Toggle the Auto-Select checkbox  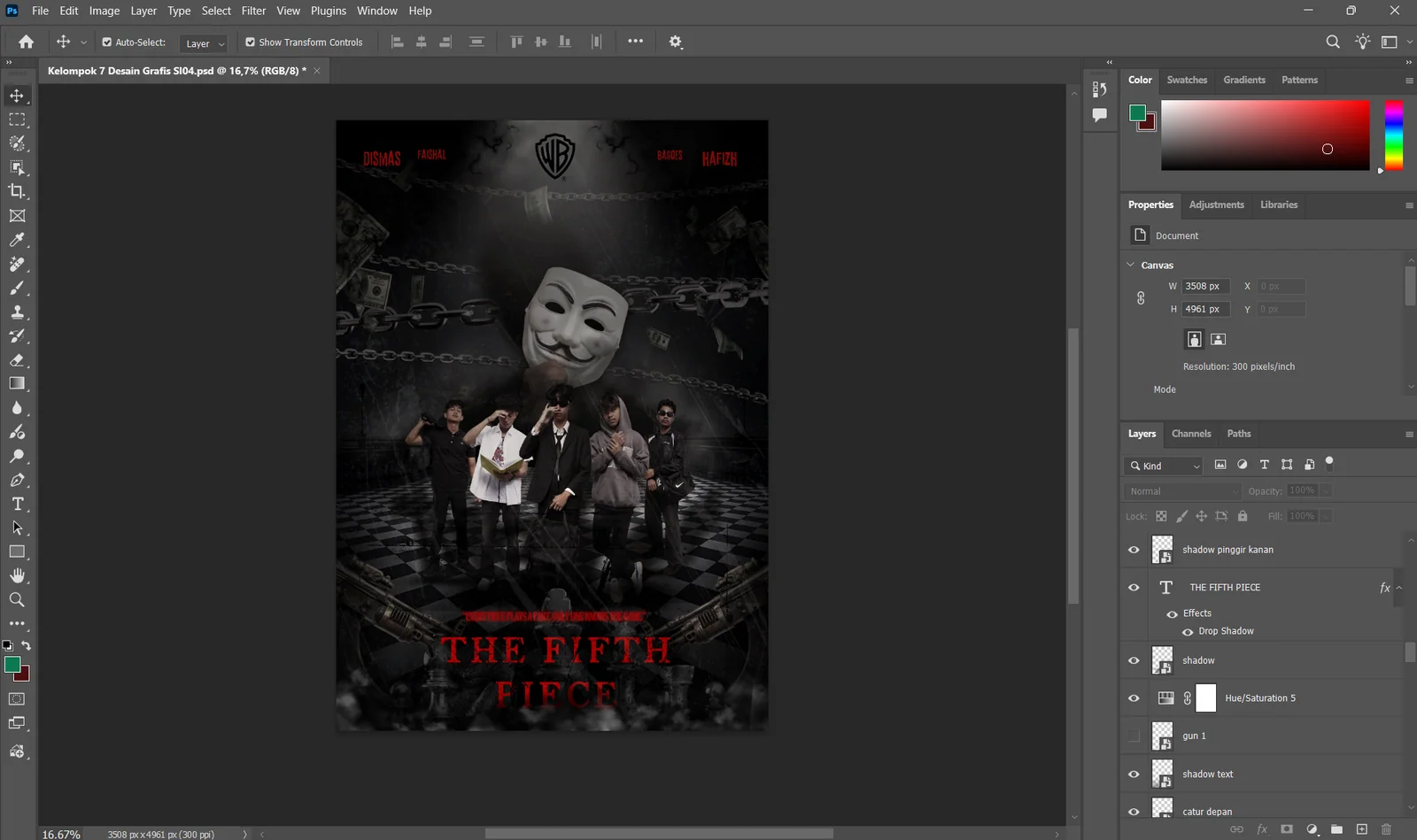(x=107, y=42)
